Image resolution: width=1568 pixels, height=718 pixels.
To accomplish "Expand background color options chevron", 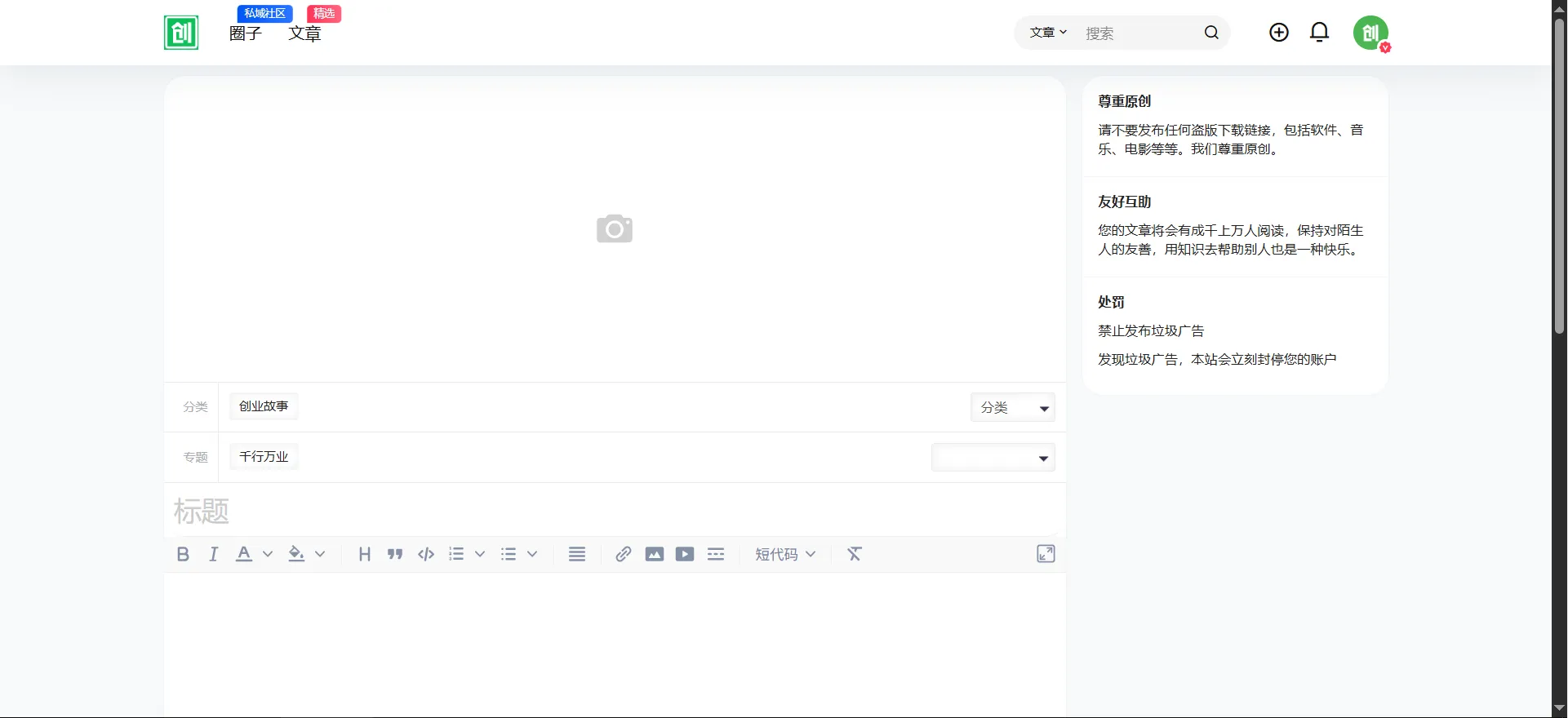I will (x=320, y=554).
